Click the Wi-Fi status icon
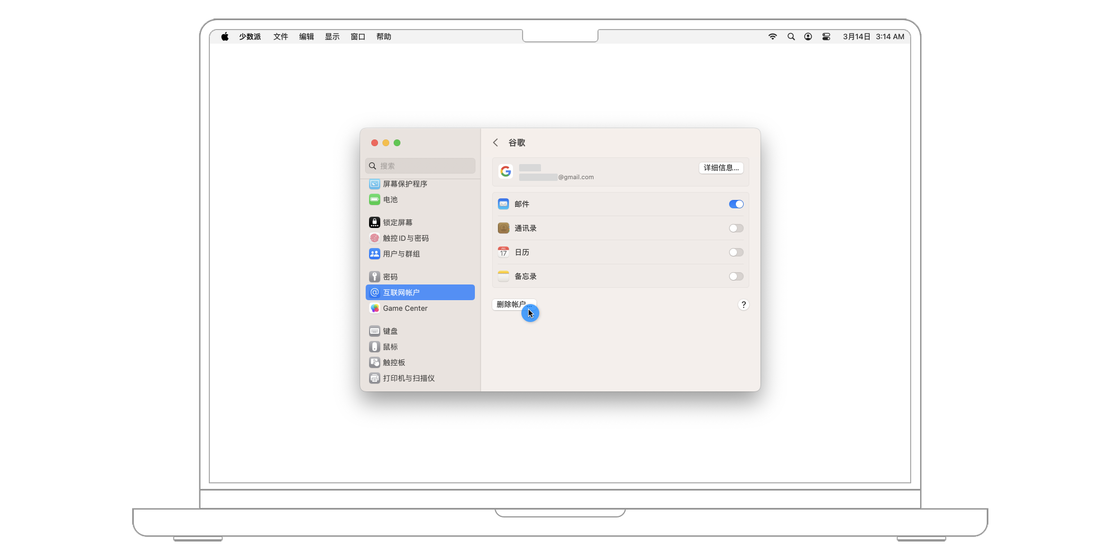This screenshot has width=1120, height=560. click(772, 36)
